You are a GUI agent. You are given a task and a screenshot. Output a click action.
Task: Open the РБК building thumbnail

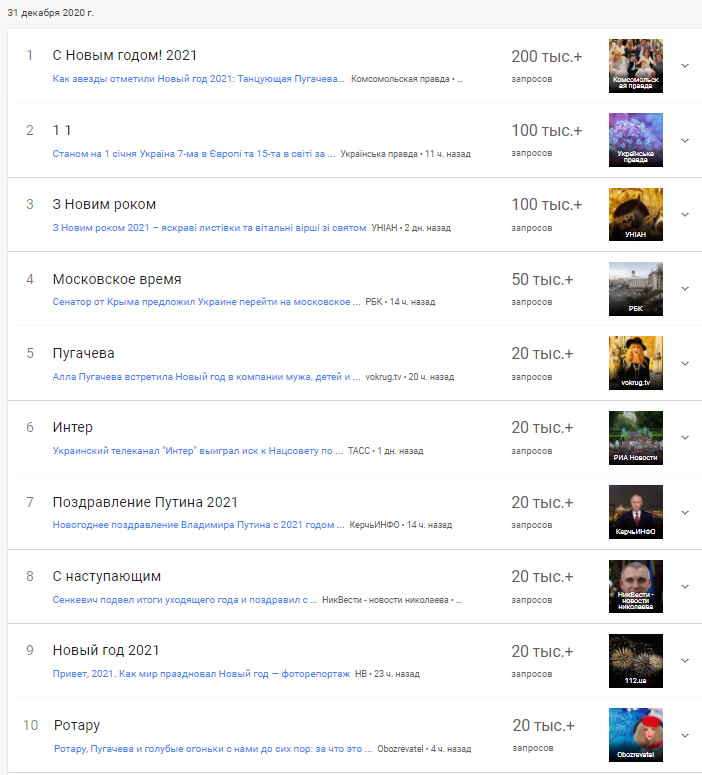636,289
